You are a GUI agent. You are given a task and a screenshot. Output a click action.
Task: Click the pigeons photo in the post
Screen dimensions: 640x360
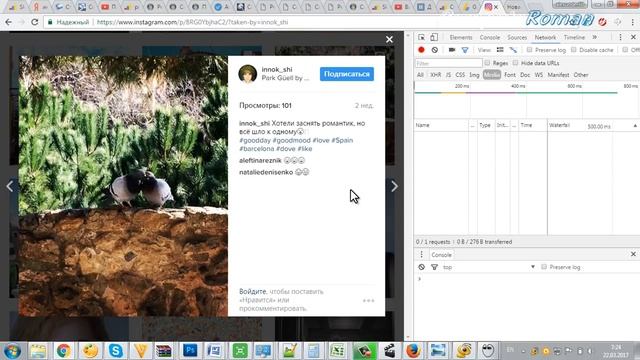(x=123, y=186)
